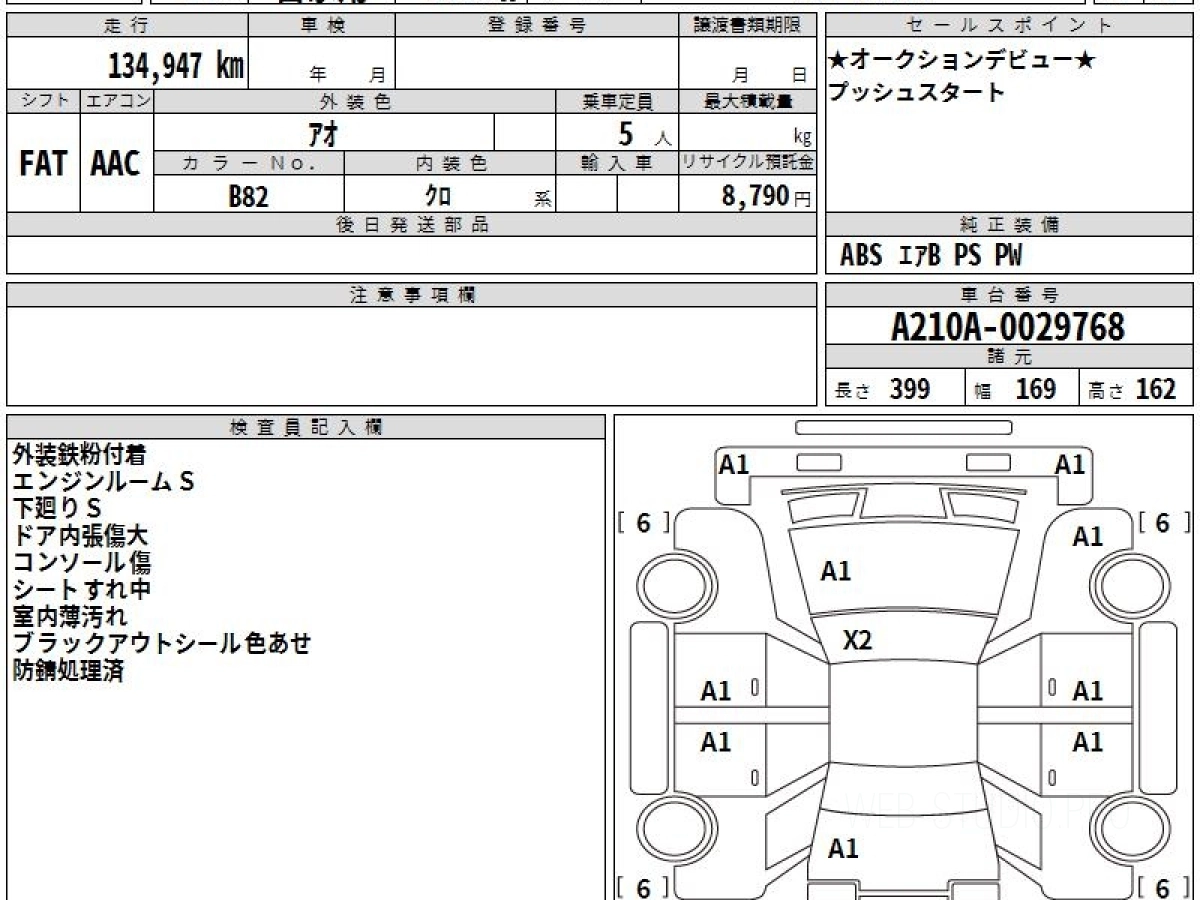Select the note ドア内張傷大
The image size is (1200, 900).
pos(82,536)
